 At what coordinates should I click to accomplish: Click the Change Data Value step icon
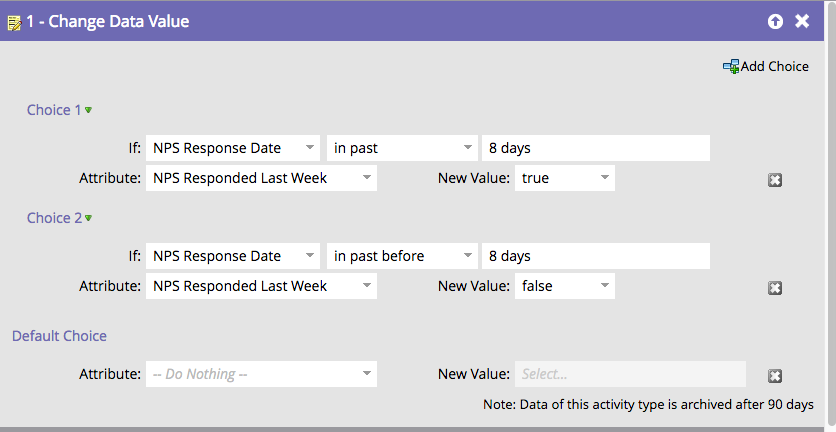click(14, 21)
